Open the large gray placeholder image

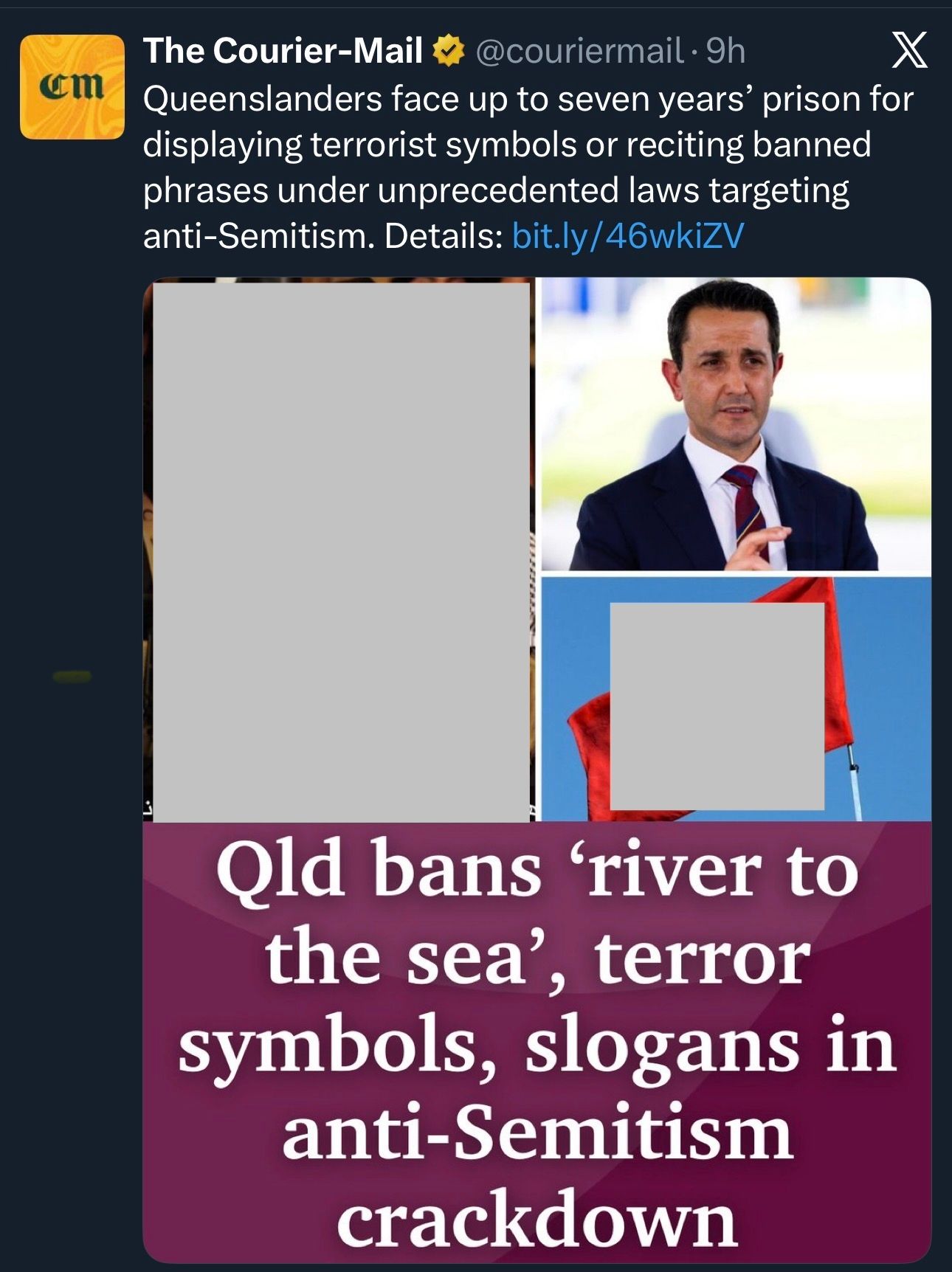point(342,552)
